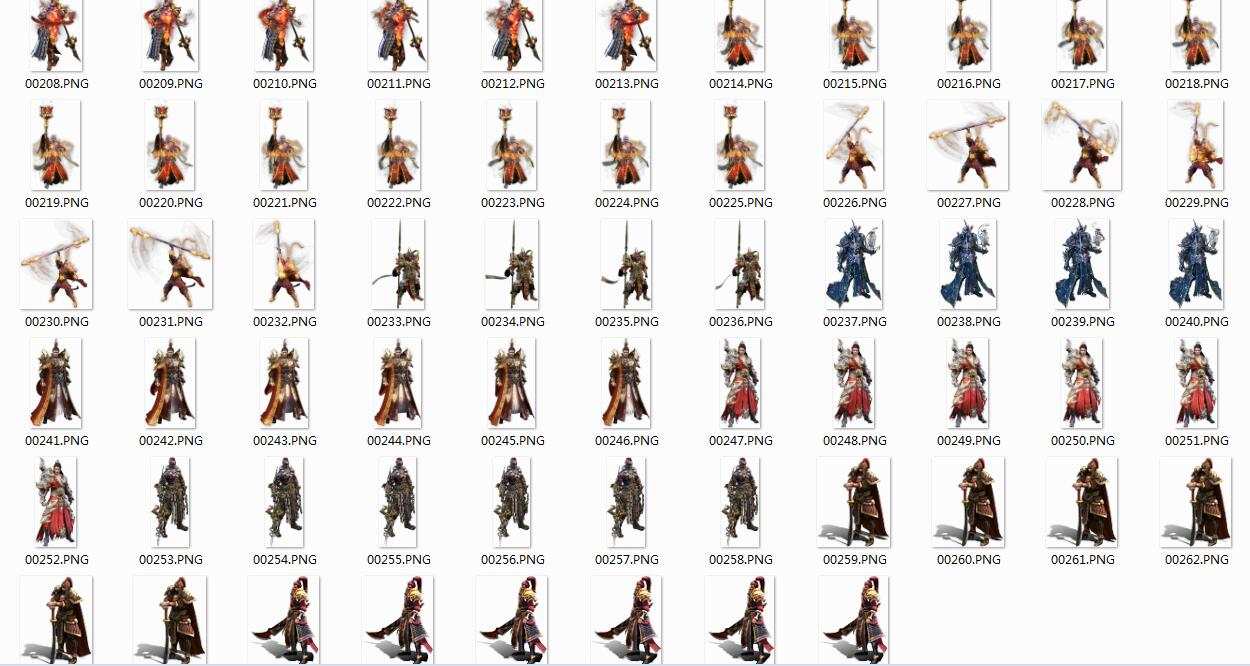This screenshot has width=1250, height=666.
Task: Select the 00234.PNG spearman thumbnail
Action: coord(513,264)
